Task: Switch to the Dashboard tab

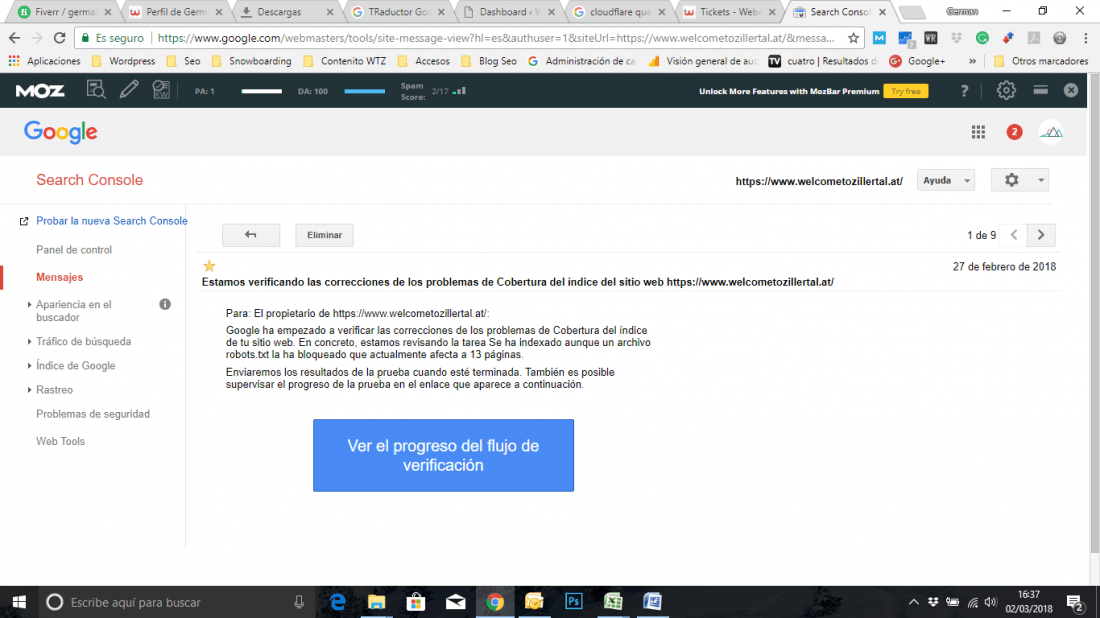Action: pyautogui.click(x=508, y=12)
